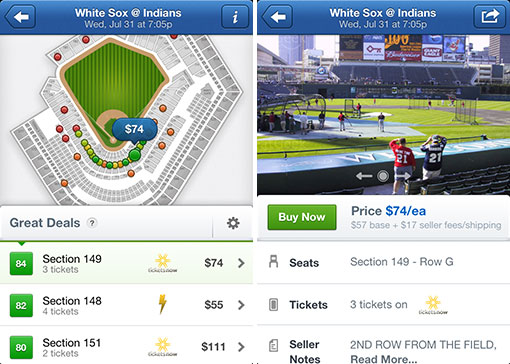The height and width of the screenshot is (364, 510).
Task: Tap the lightning bolt icon for Section 148
Action: click(162, 304)
